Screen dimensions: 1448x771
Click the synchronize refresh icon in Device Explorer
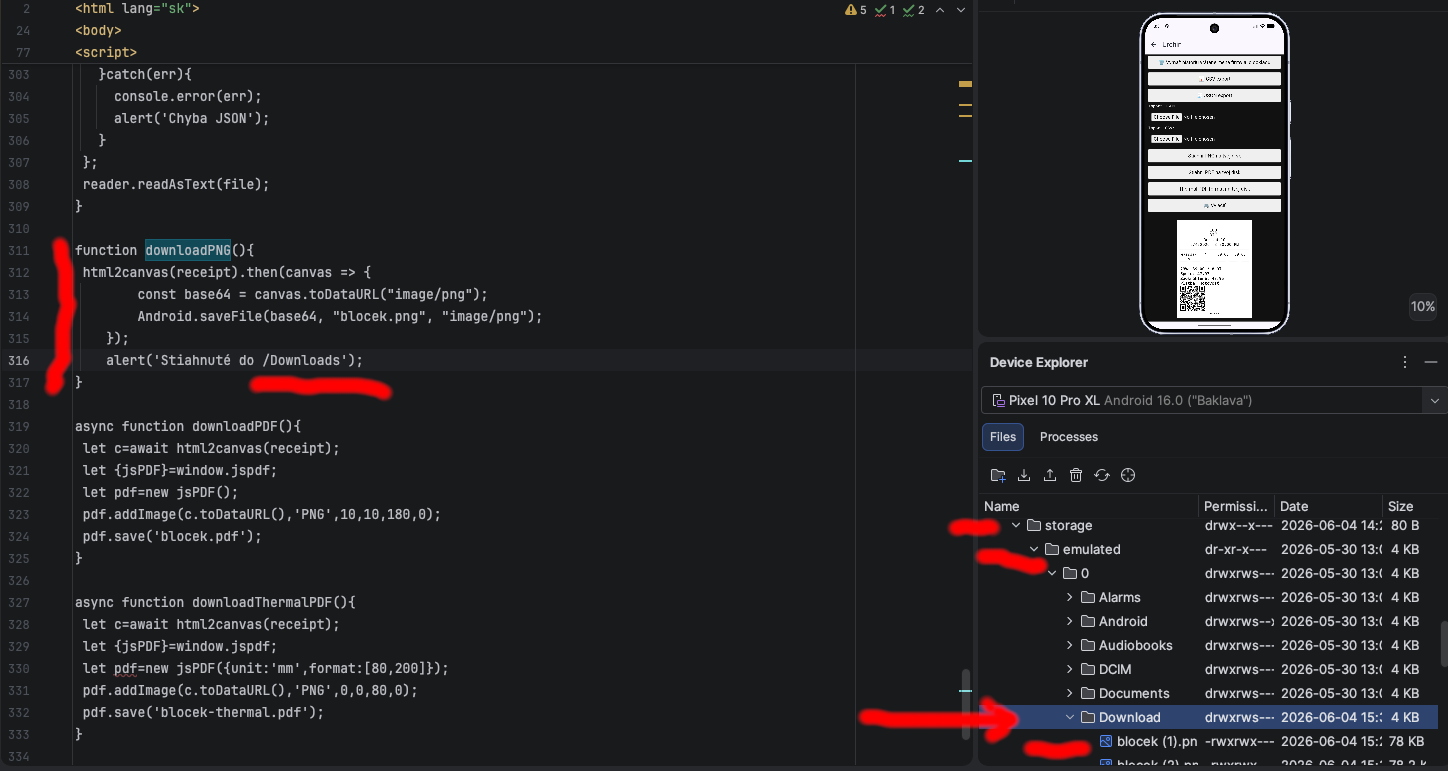click(x=1102, y=475)
